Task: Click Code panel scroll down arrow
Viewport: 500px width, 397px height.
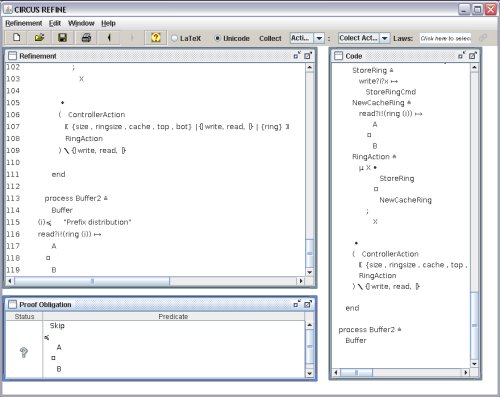Action: coord(474,364)
